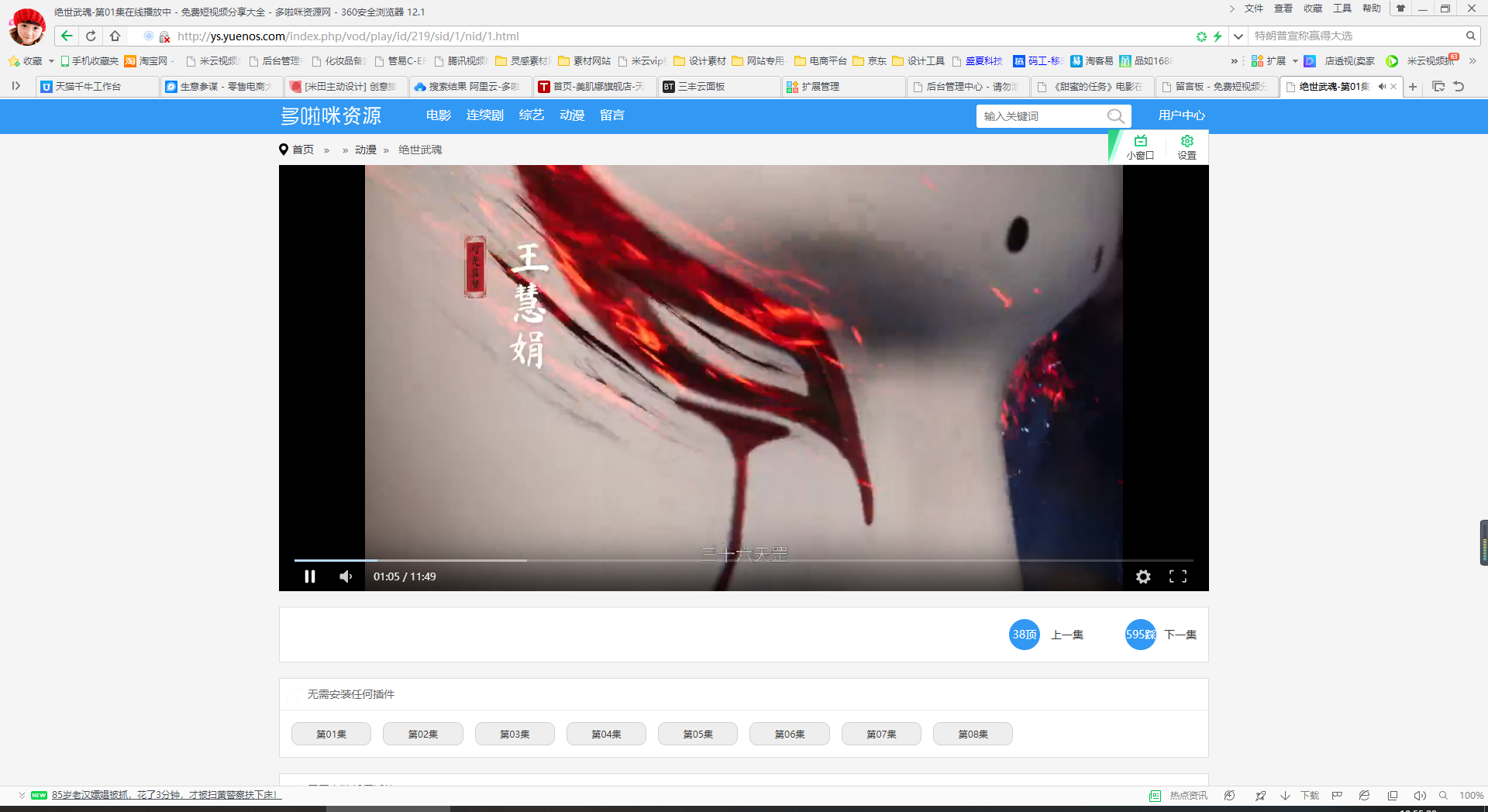Go back to previous browser page
The height and width of the screenshot is (812, 1488).
coord(67,36)
